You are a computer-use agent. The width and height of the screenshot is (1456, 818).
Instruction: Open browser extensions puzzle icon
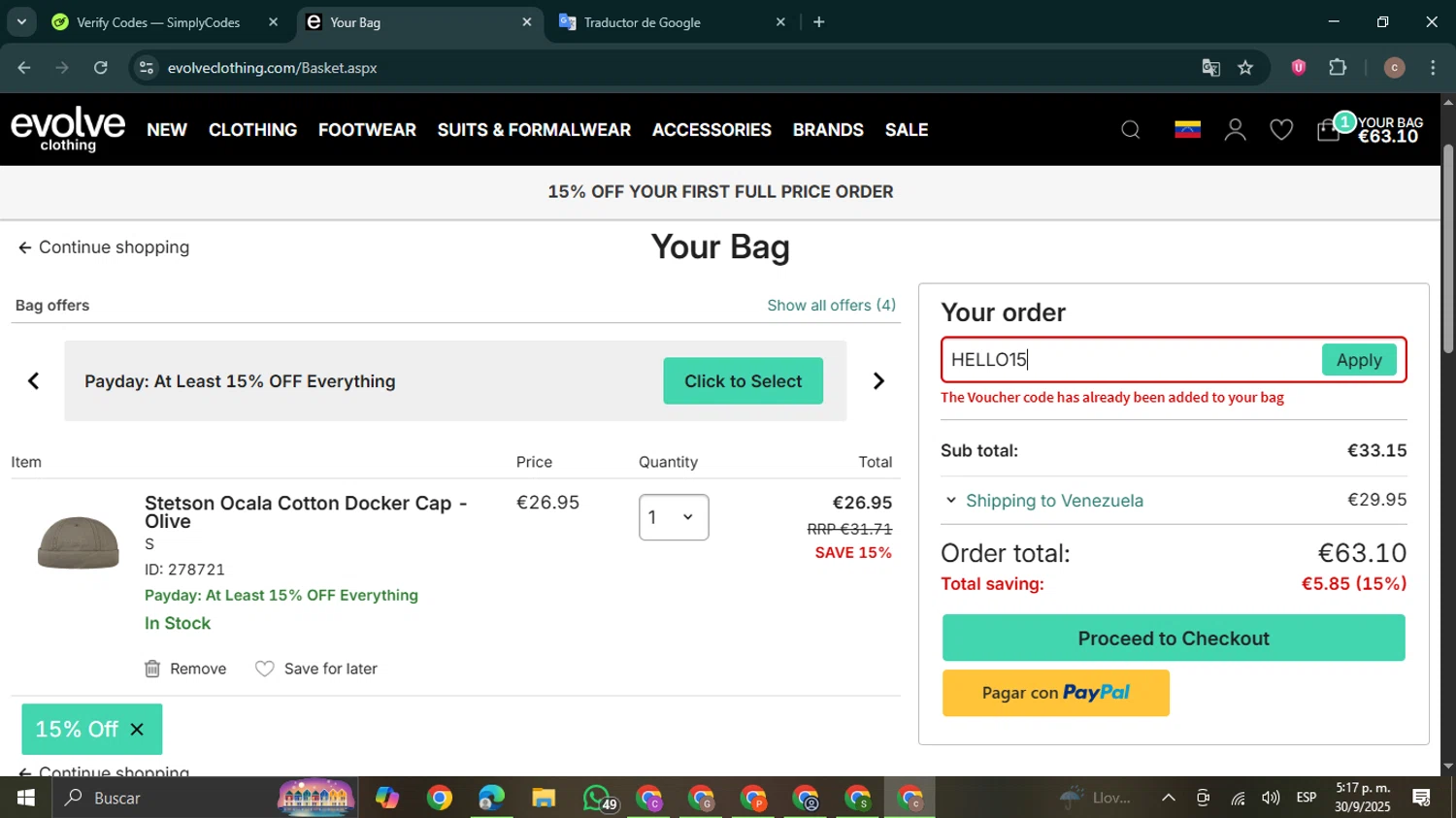coord(1338,68)
